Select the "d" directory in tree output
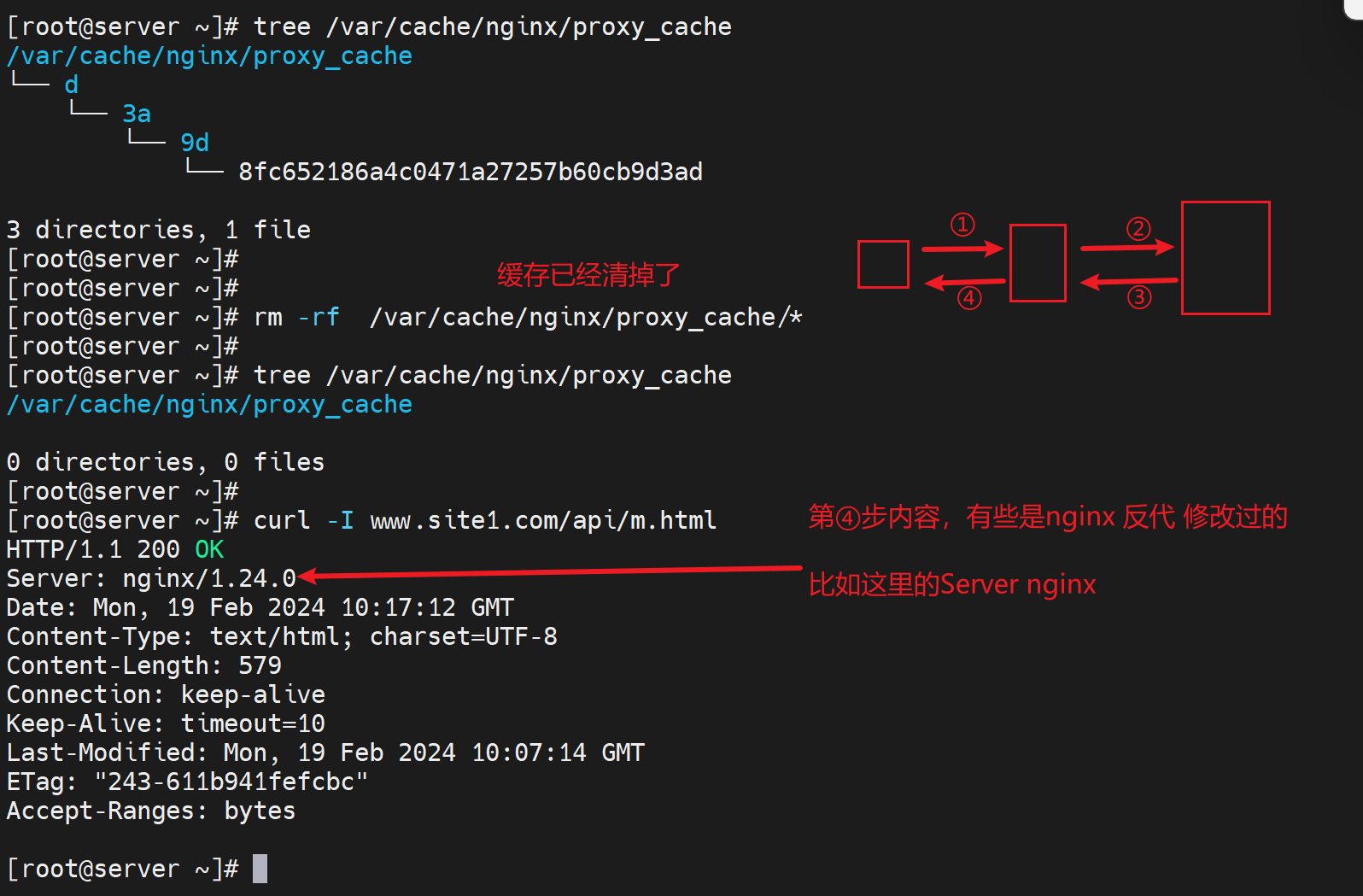The image size is (1363, 896). [x=72, y=85]
